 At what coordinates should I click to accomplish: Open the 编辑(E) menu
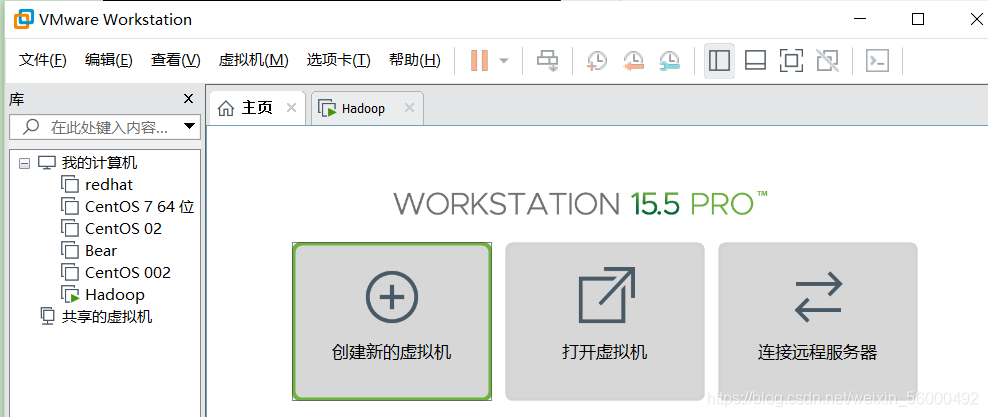[108, 60]
